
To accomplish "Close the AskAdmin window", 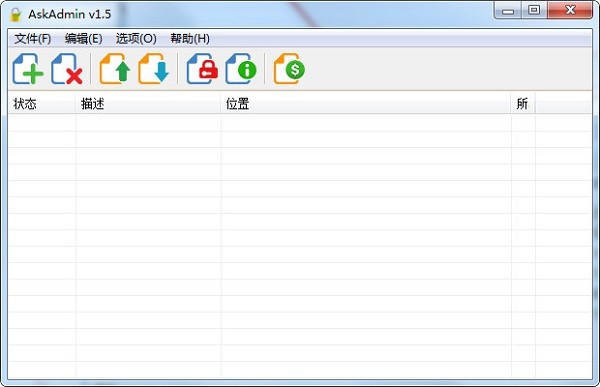I will (x=570, y=10).
